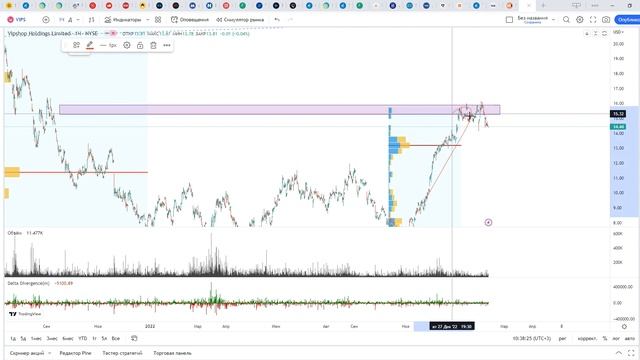The image size is (640, 360).
Task: Click the round marker at chart bottom
Action: 488,222
